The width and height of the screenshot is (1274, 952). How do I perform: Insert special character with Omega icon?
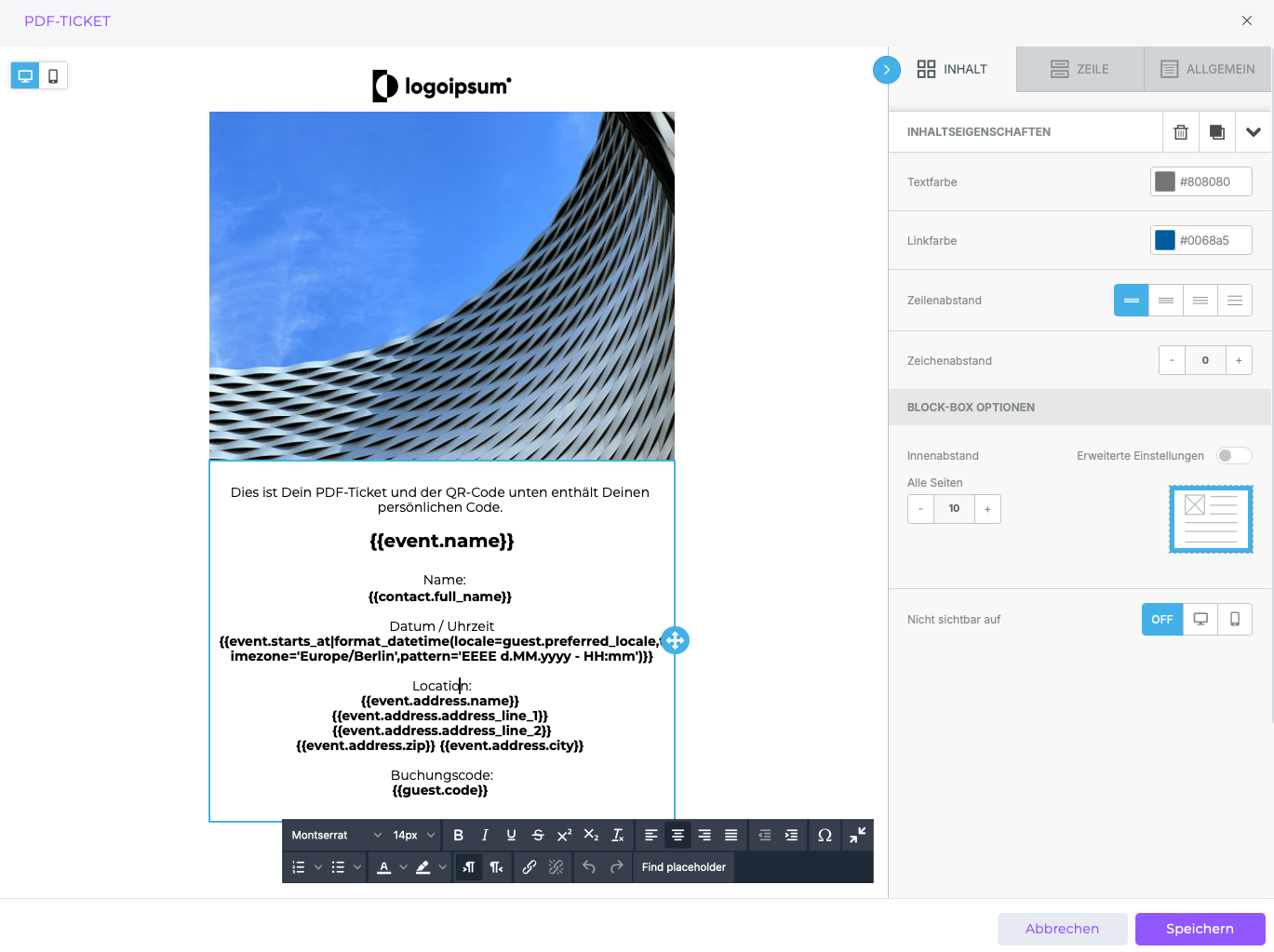click(x=825, y=836)
